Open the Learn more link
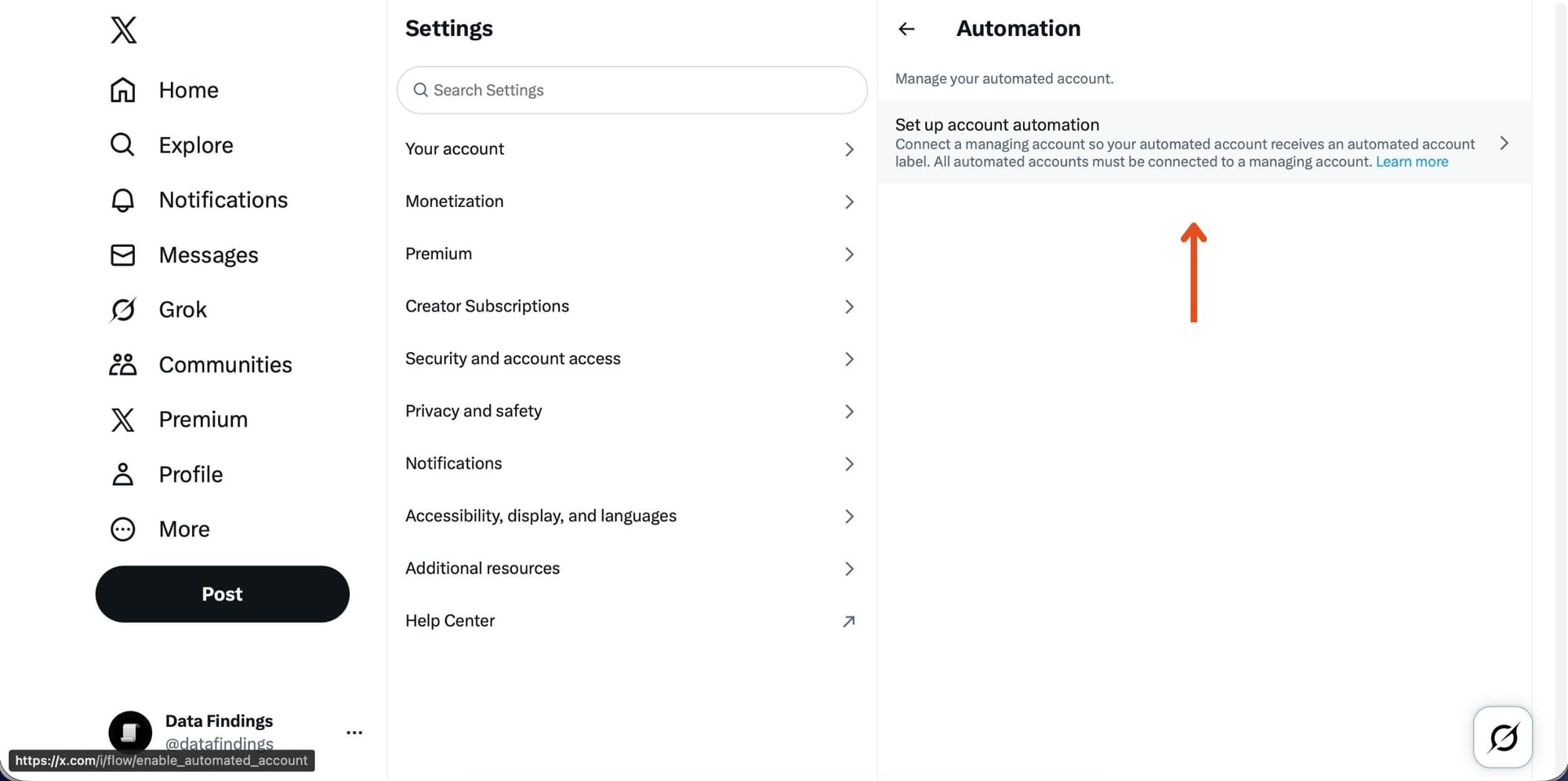The width and height of the screenshot is (1568, 781). (x=1411, y=162)
